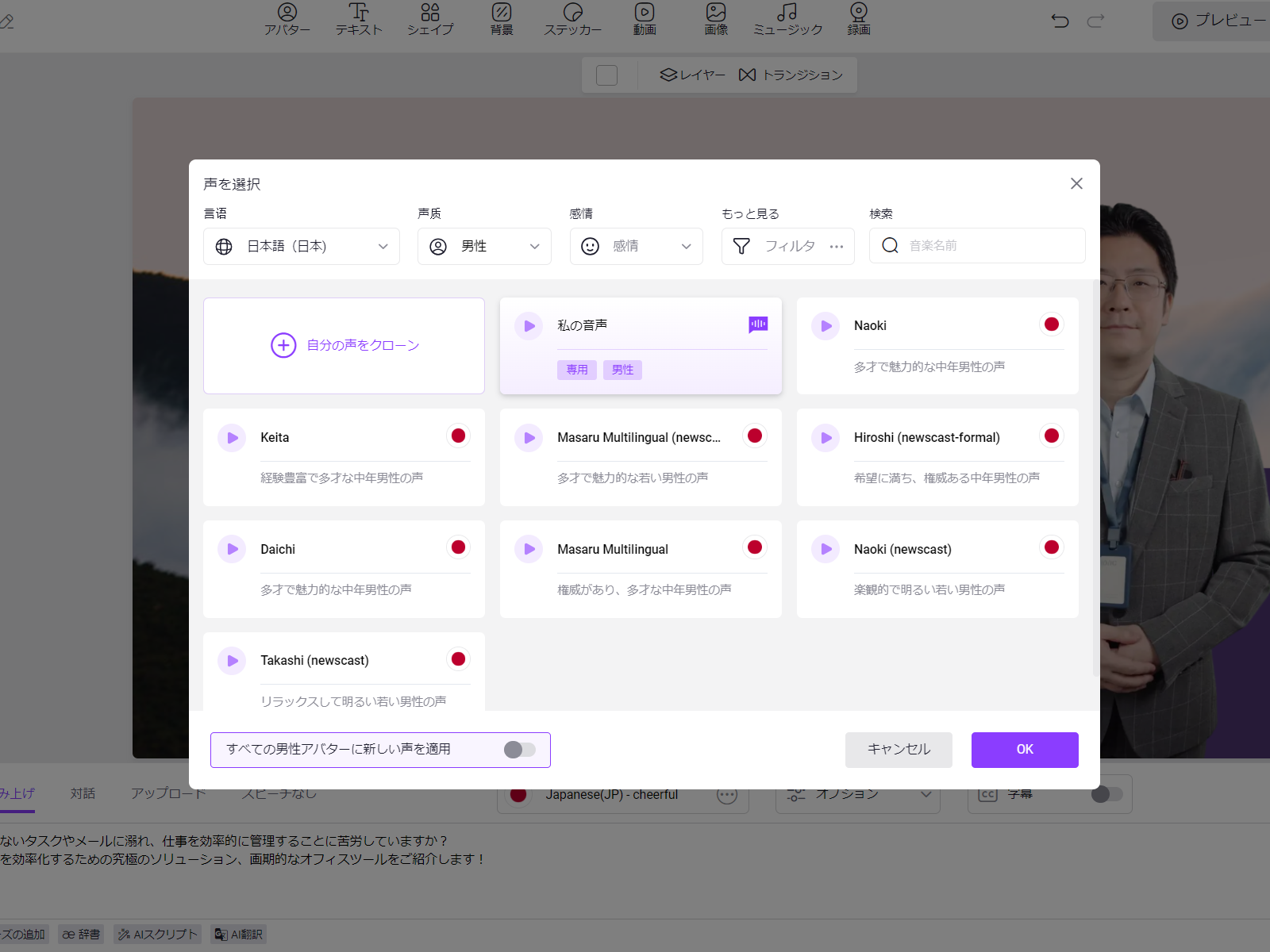Open the ミュージック panel
Viewport: 1270px width, 952px height.
(787, 20)
